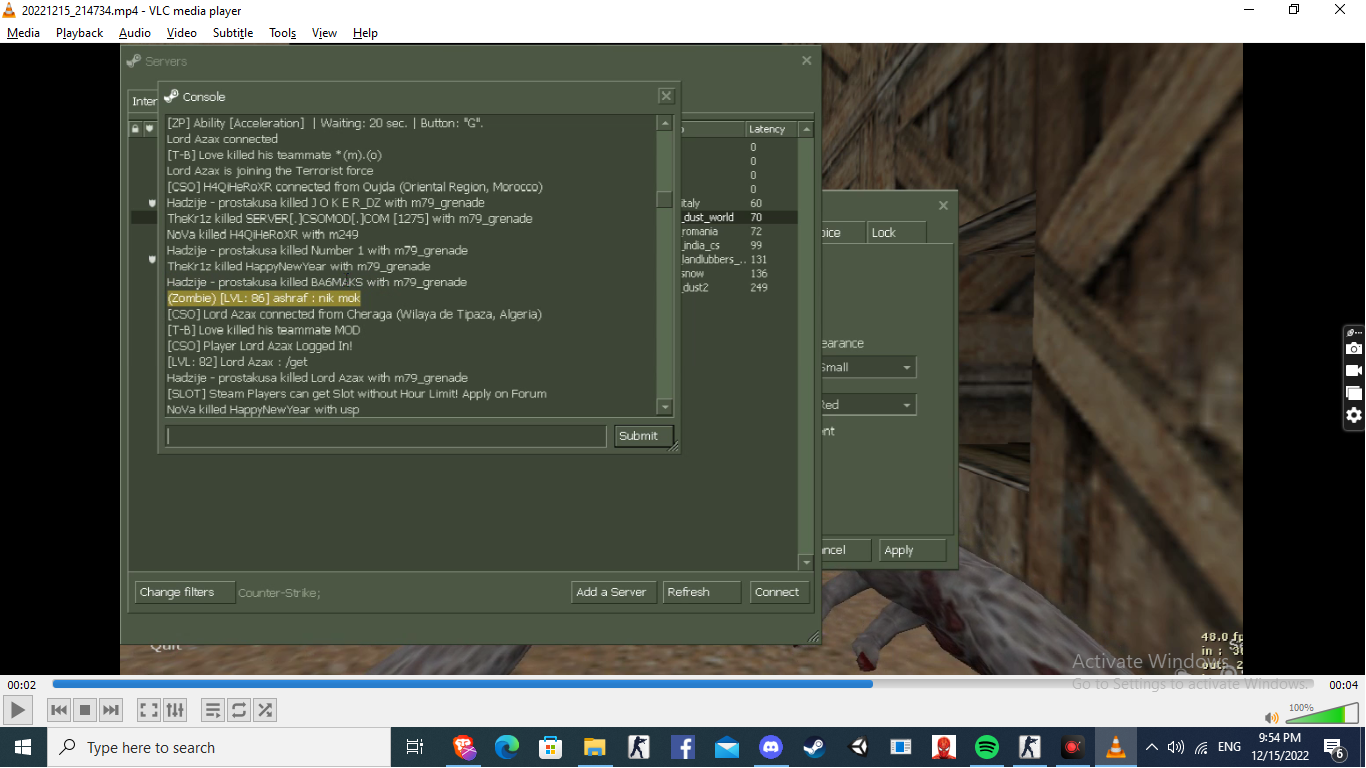The image size is (1366, 768).
Task: Expand hidden system tray icons
Action: (1151, 747)
